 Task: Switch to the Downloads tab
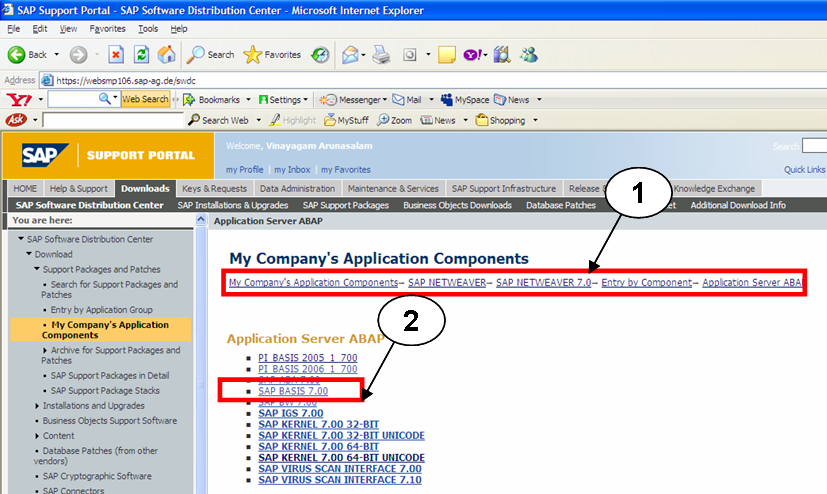coord(145,188)
